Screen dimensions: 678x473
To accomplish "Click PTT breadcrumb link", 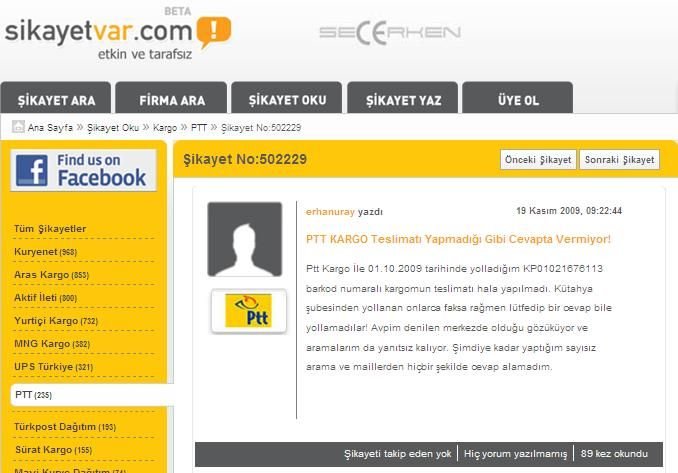I will pos(199,128).
